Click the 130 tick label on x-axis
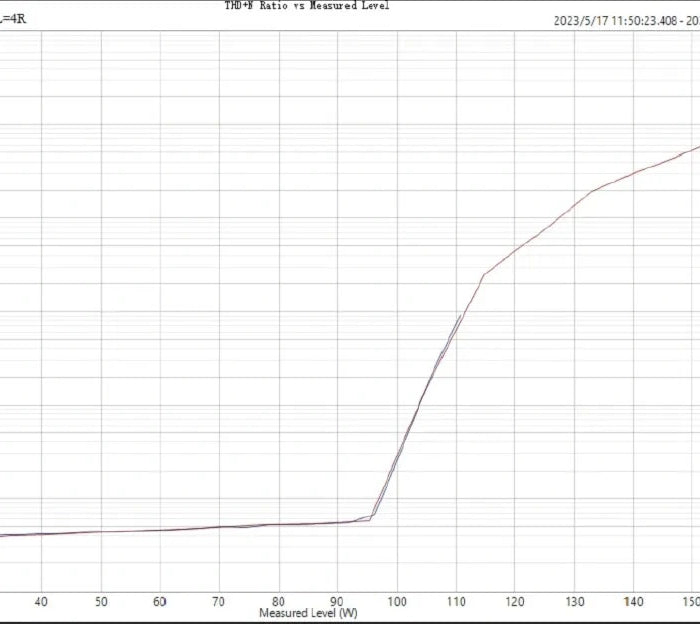700x624 pixels. (x=574, y=602)
